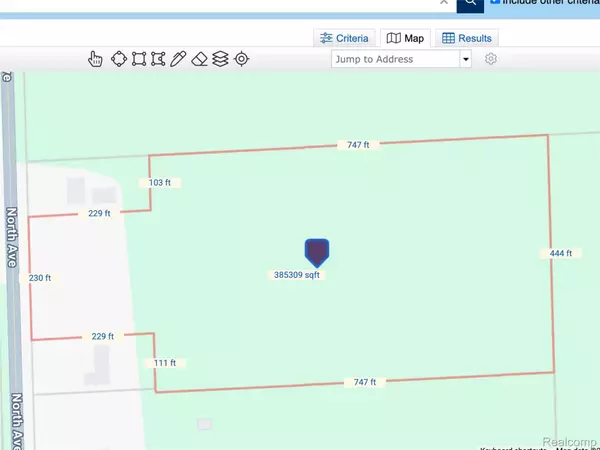Screen dimensions: 600x450
Task: Open map settings gear icon
Action: pyautogui.click(x=490, y=59)
